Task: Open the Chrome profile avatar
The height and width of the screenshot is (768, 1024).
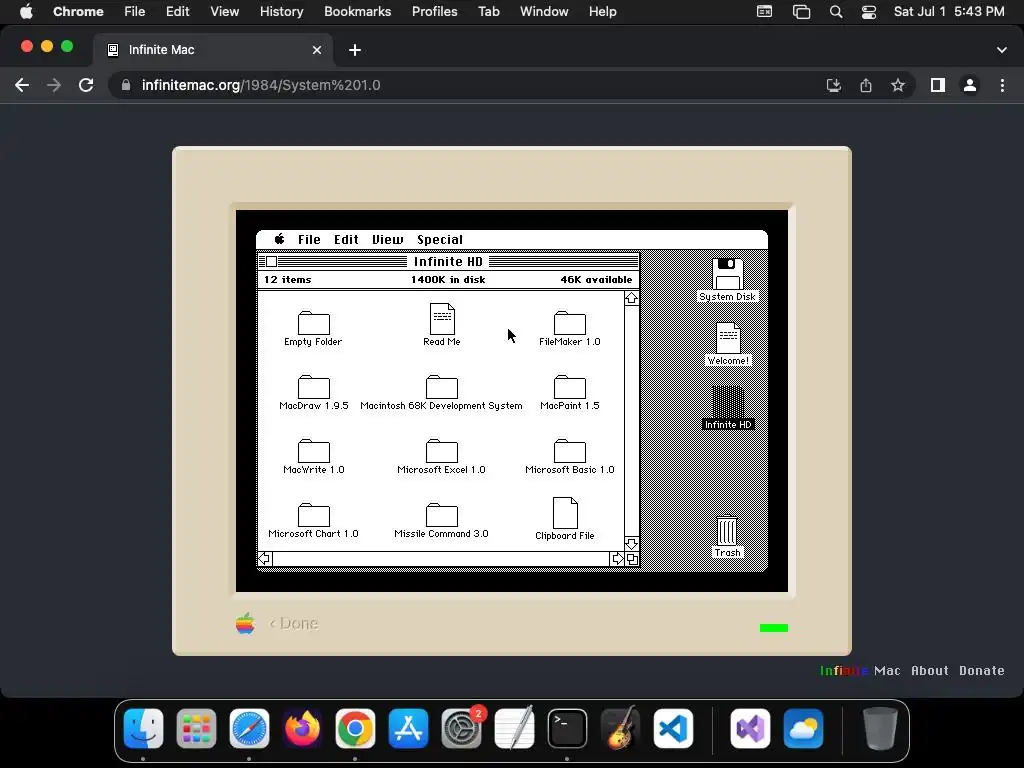Action: 970,85
